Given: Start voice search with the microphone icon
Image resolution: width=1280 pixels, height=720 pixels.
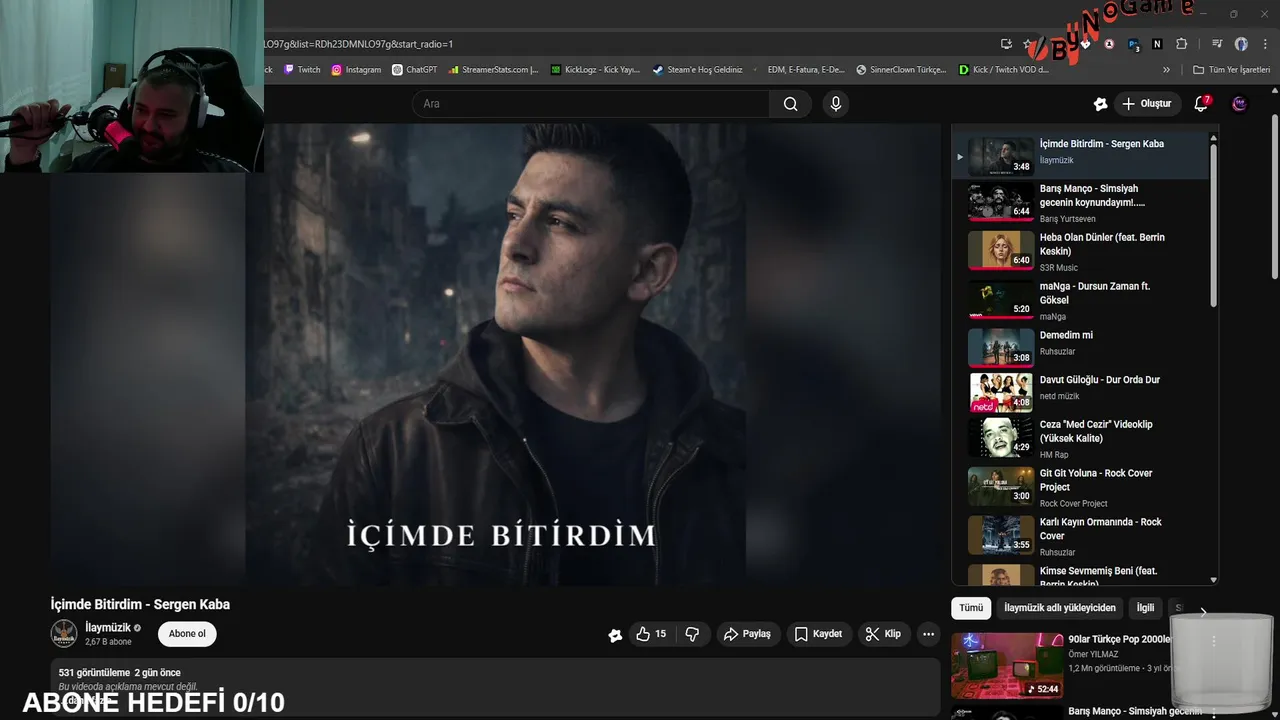Looking at the screenshot, I should 836,104.
